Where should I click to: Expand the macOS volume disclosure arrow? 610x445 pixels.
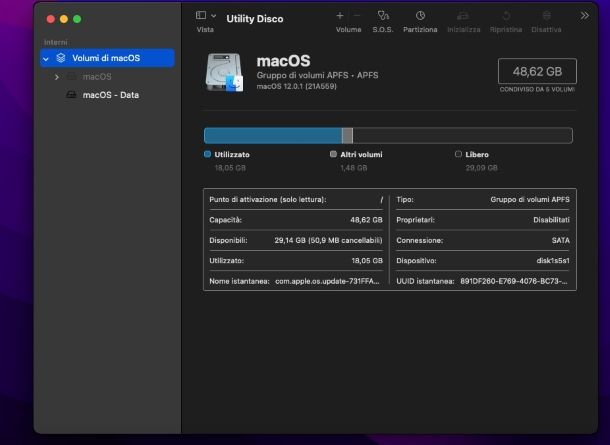coord(57,77)
